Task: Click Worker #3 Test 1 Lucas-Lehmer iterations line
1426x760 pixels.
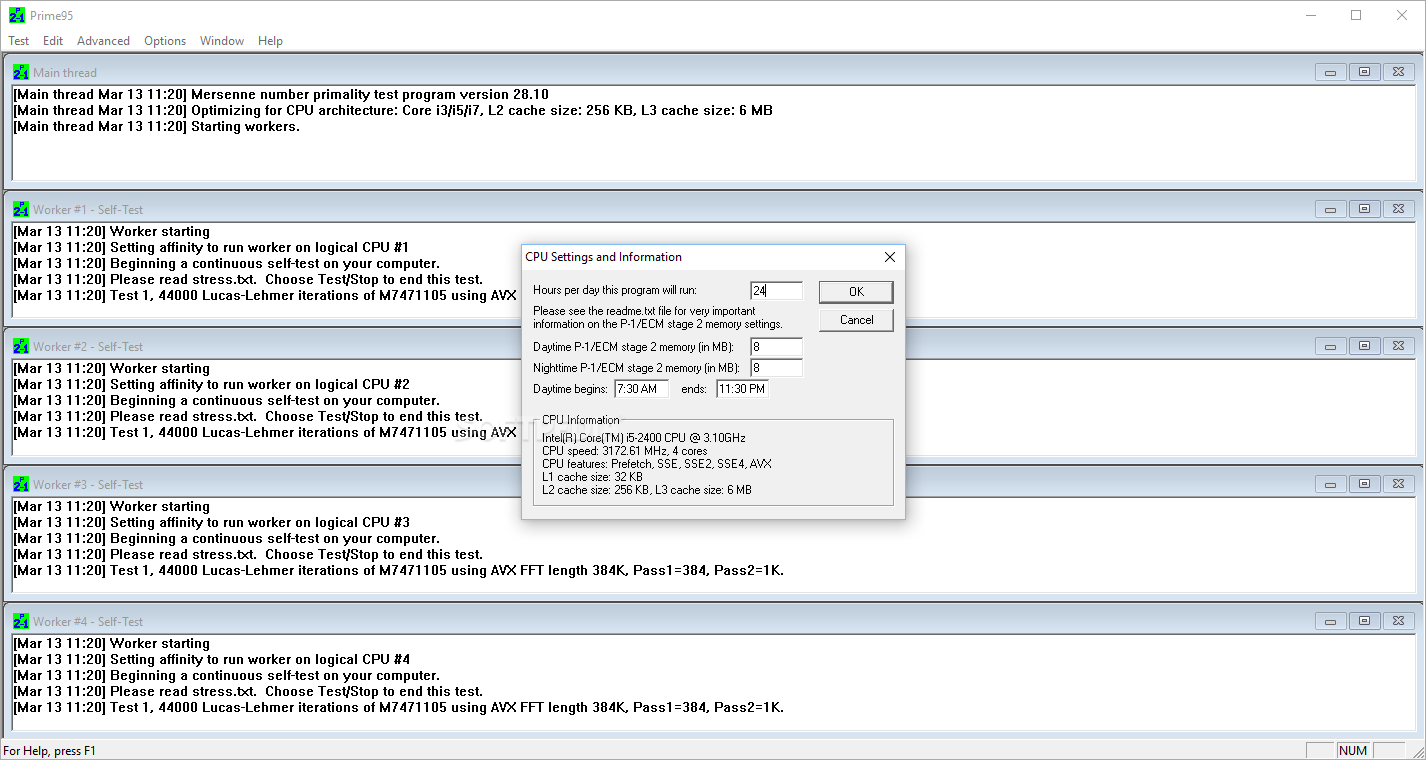Action: [399, 571]
